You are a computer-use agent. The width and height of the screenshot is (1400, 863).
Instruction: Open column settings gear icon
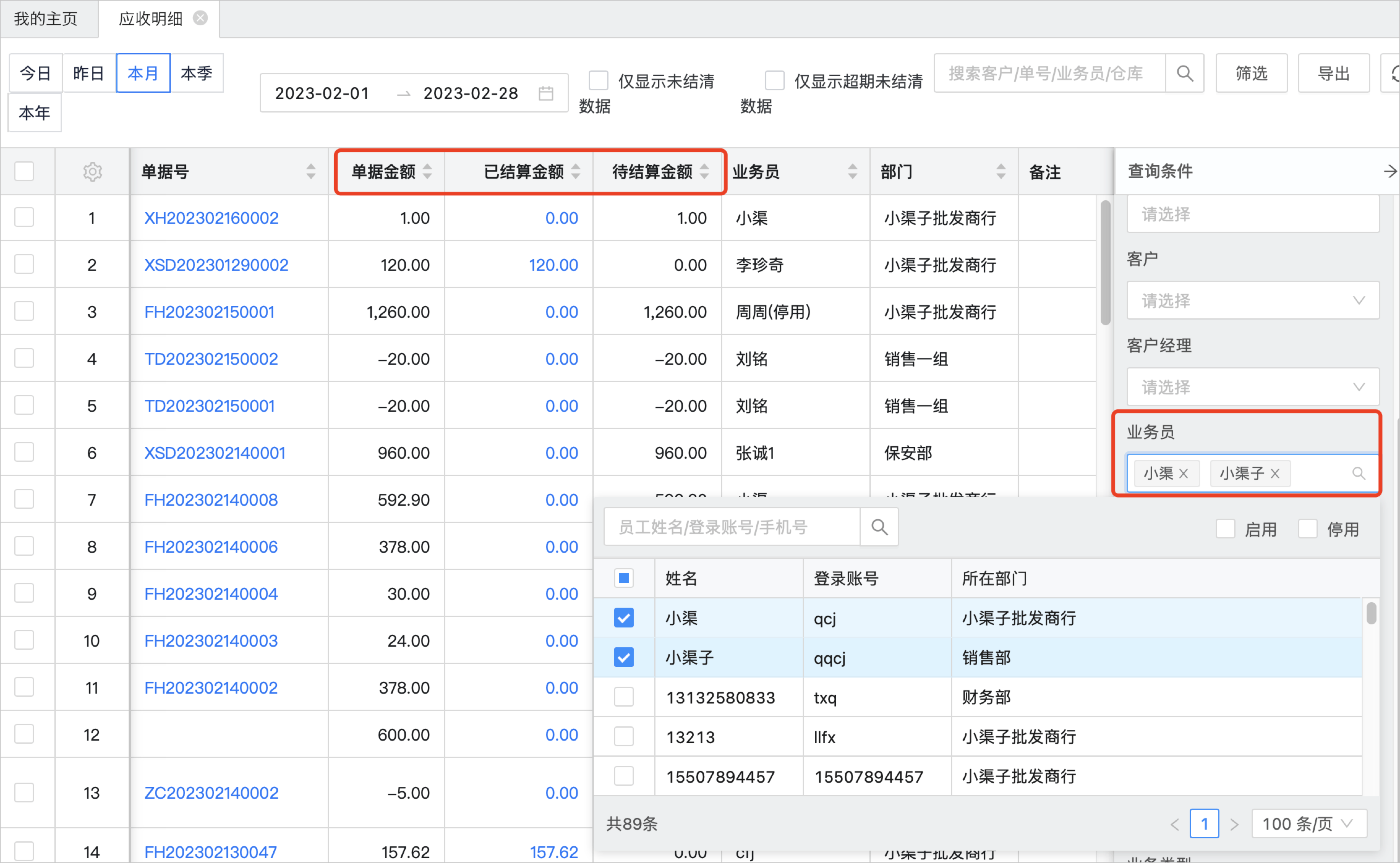(92, 172)
